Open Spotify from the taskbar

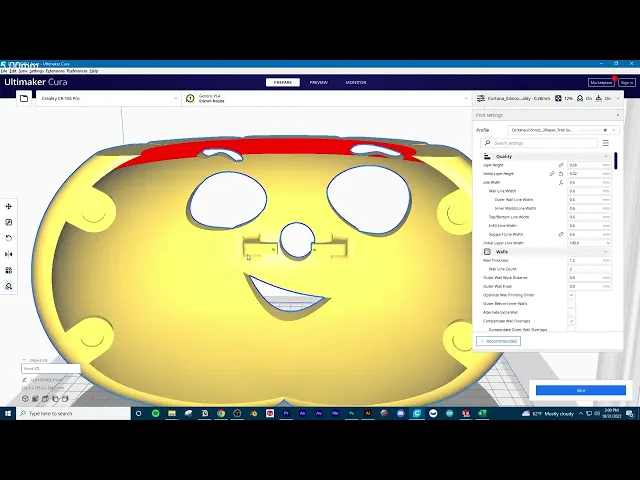point(156,413)
